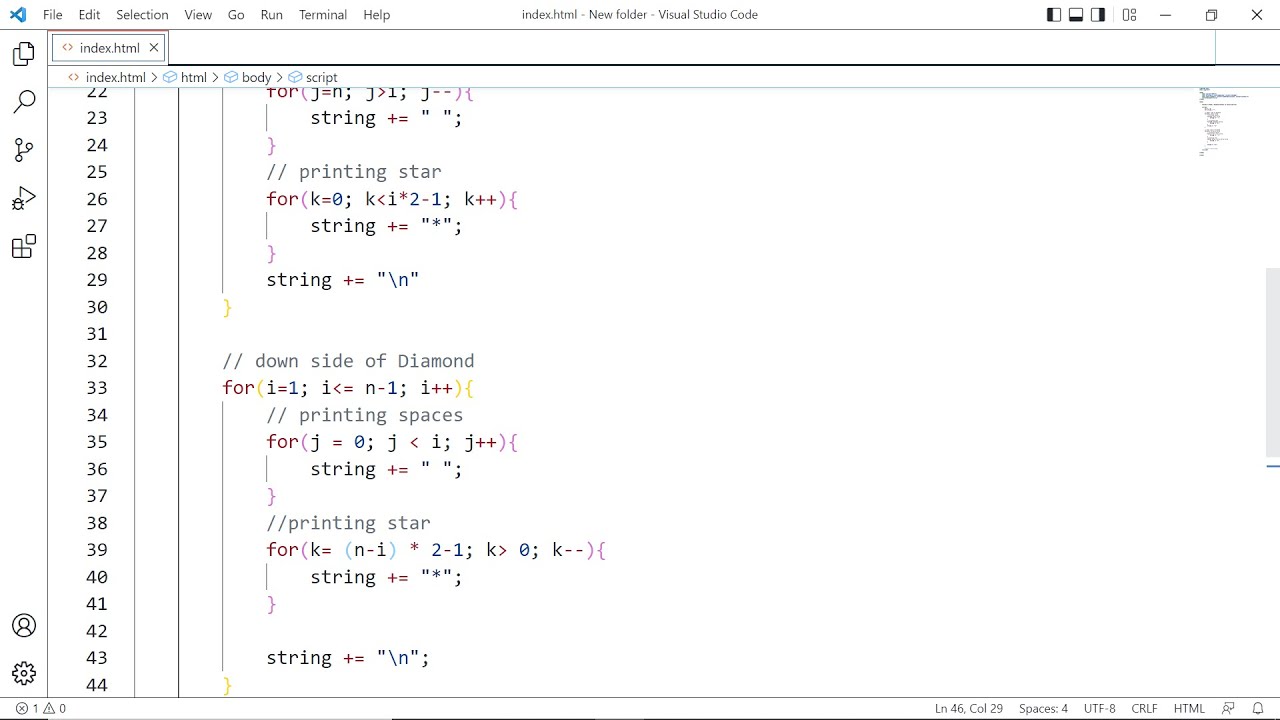The image size is (1280, 720).
Task: Change language mode via HTML
Action: click(x=1189, y=708)
